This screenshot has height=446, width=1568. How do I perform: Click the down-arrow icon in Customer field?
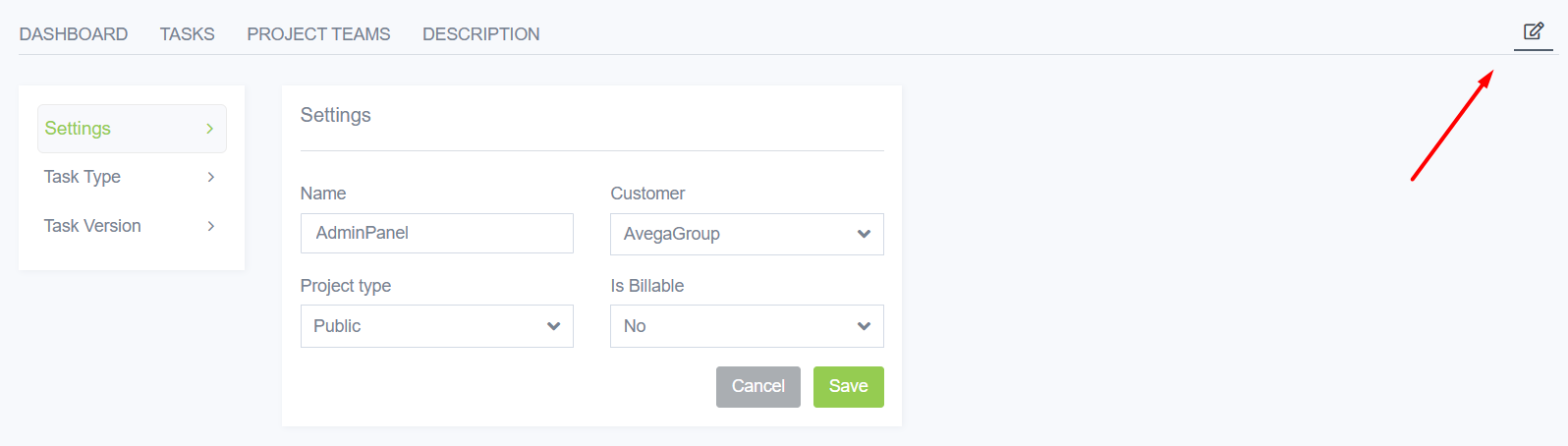click(864, 234)
